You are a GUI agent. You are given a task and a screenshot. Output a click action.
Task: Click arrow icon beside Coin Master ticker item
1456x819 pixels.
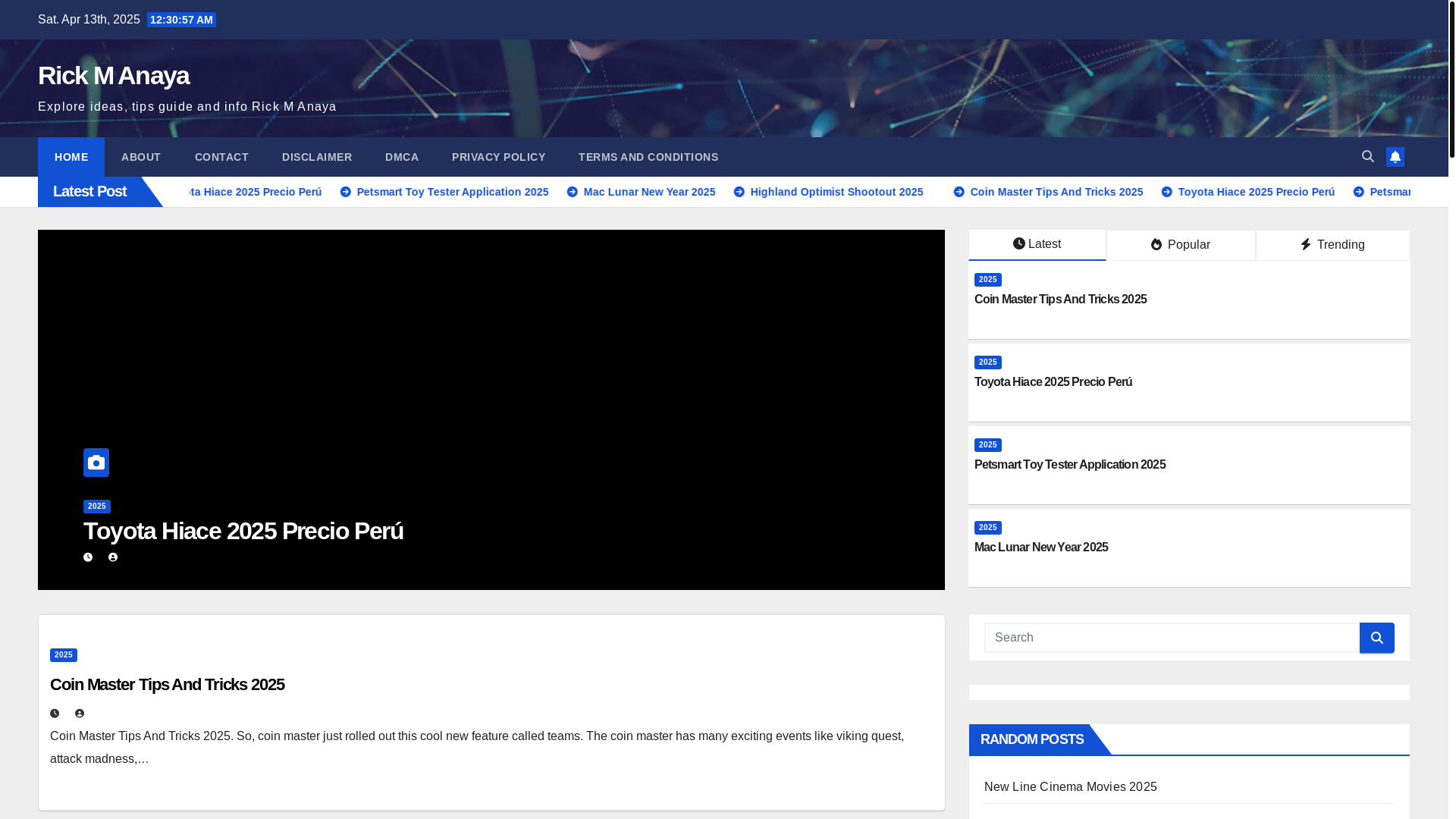tap(959, 192)
